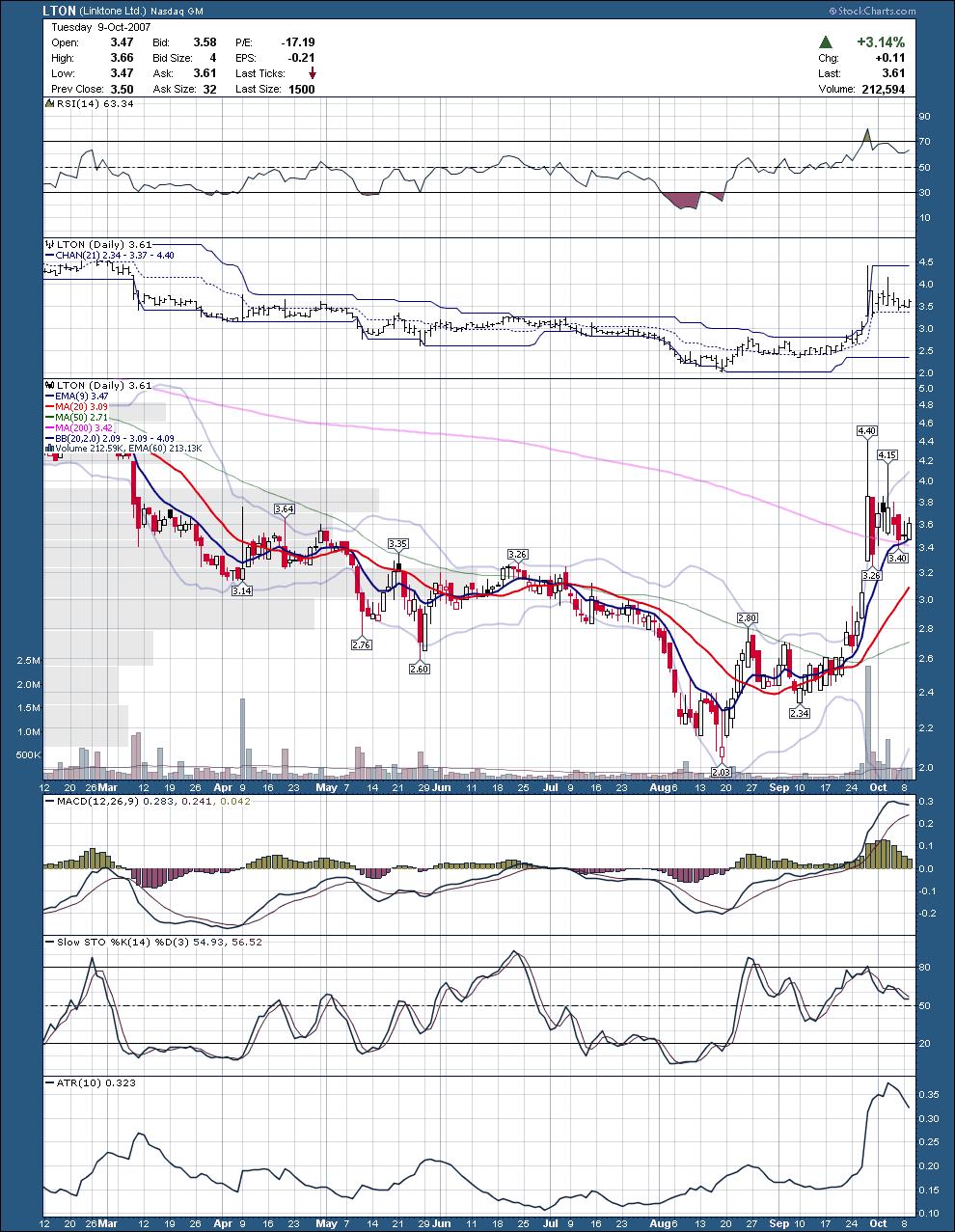Click the 2.03 August low price label
This screenshot has height=1232, width=955.
721,772
